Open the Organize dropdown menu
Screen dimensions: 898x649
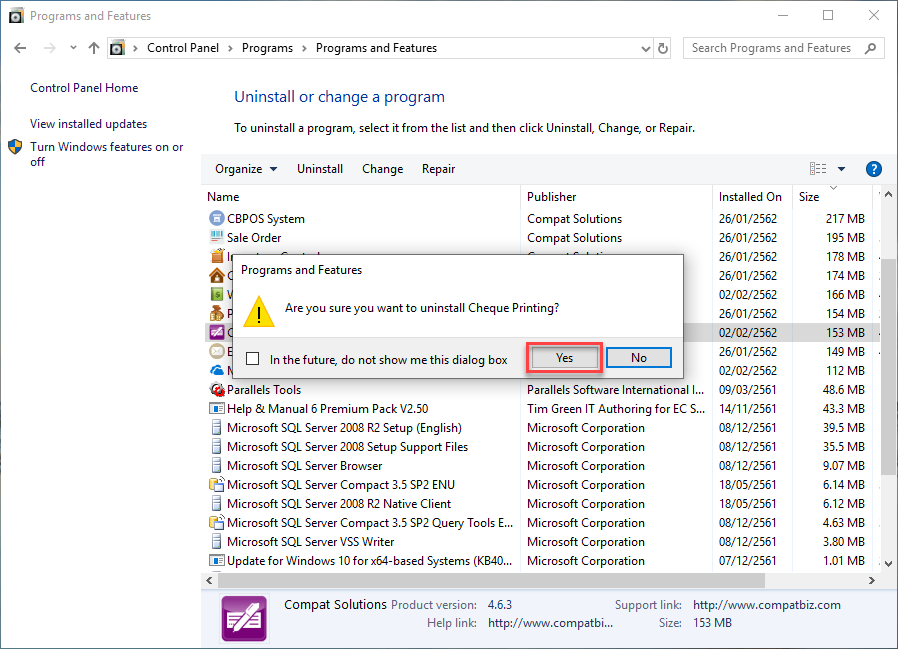pyautogui.click(x=246, y=169)
